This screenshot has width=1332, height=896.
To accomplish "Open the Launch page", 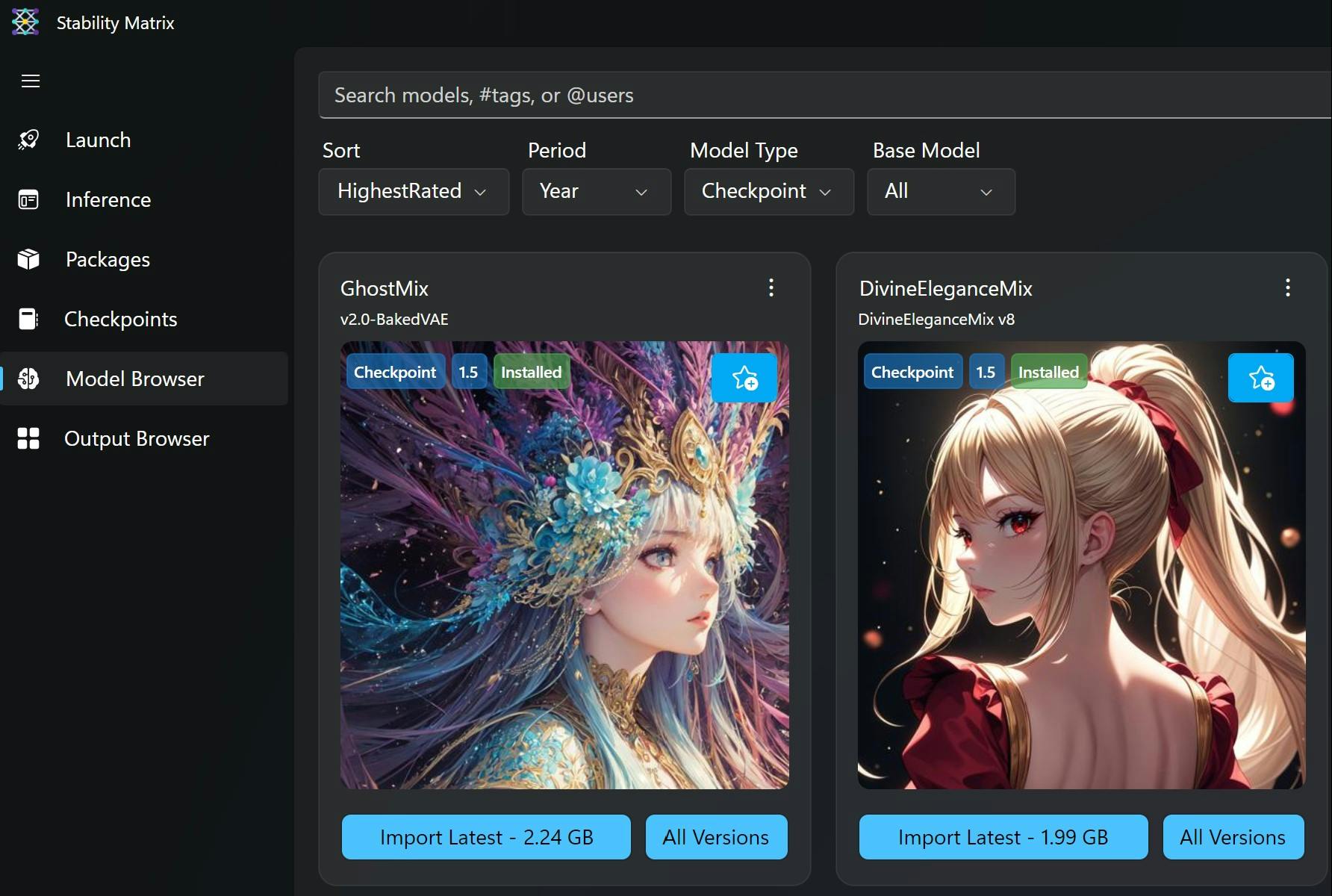I will (144, 140).
